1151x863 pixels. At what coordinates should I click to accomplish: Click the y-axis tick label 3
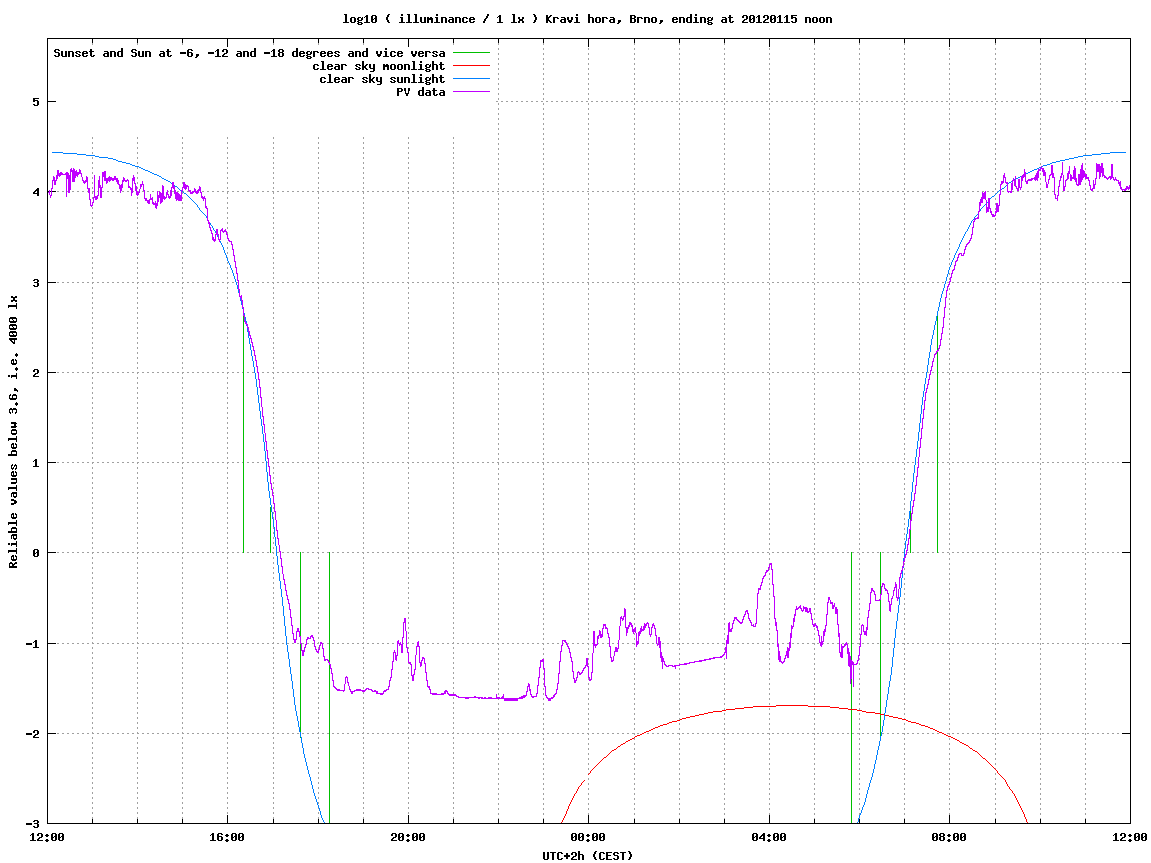point(35,283)
